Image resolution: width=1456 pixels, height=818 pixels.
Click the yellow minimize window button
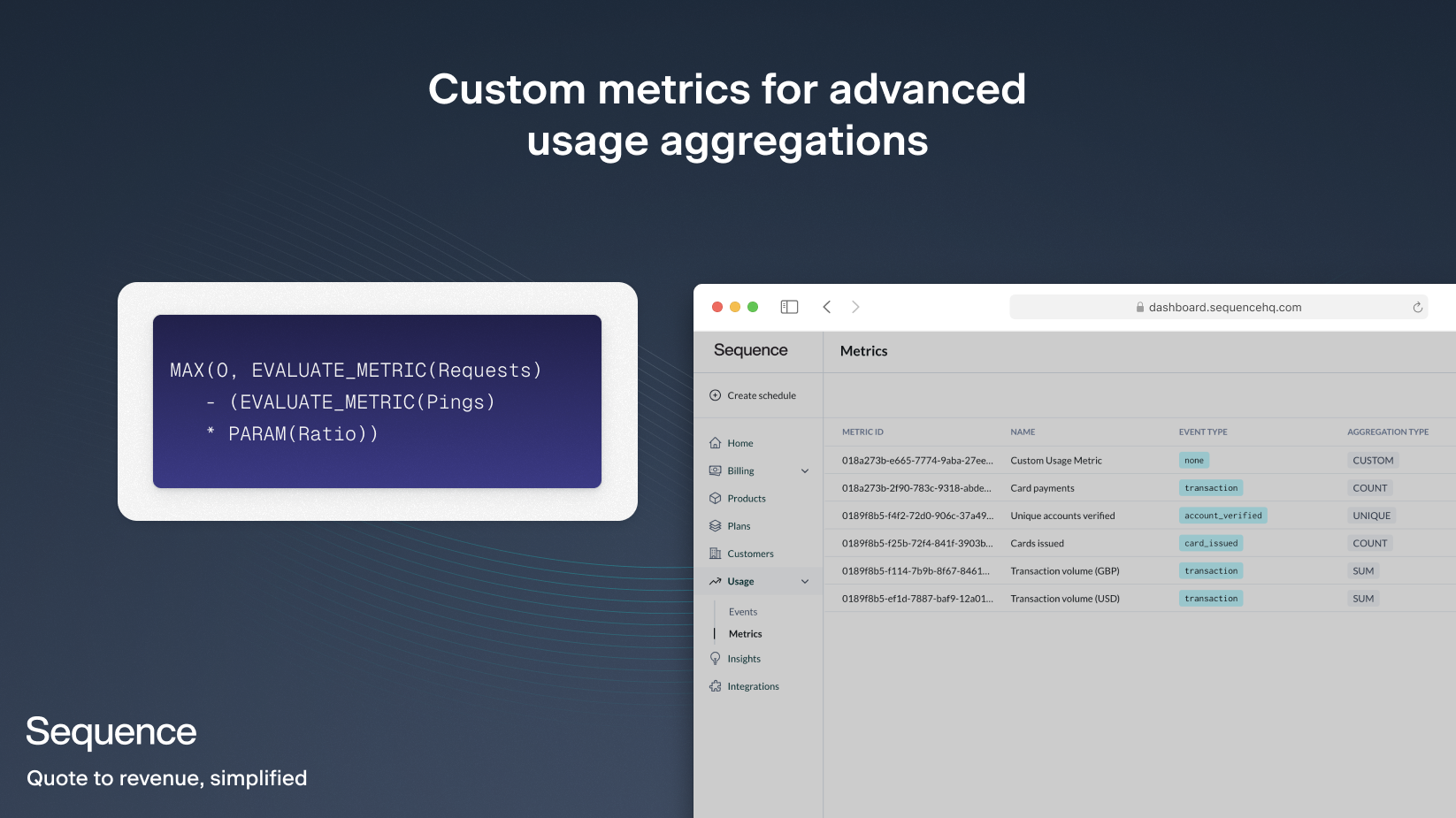[735, 307]
